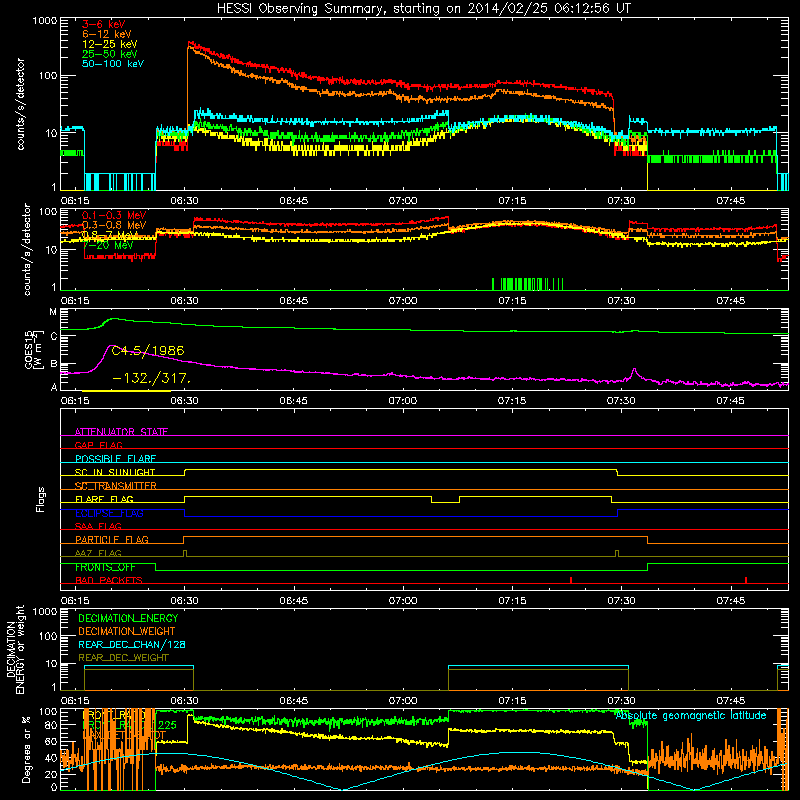The height and width of the screenshot is (800, 800).
Task: Click the first red BAD_PACKETS spike
Action: pyautogui.click(x=571, y=580)
